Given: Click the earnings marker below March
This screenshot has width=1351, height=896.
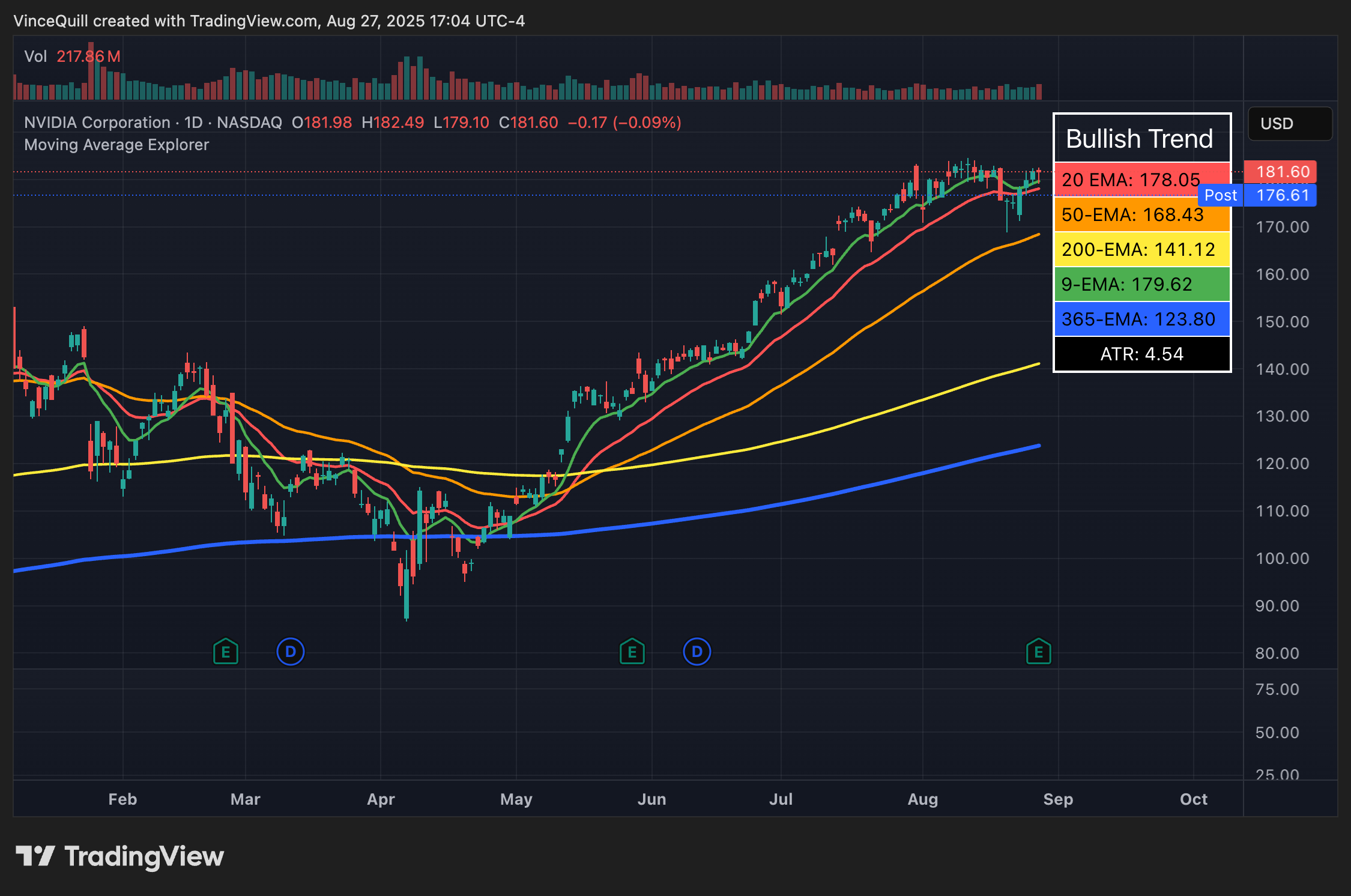Looking at the screenshot, I should pos(226,652).
